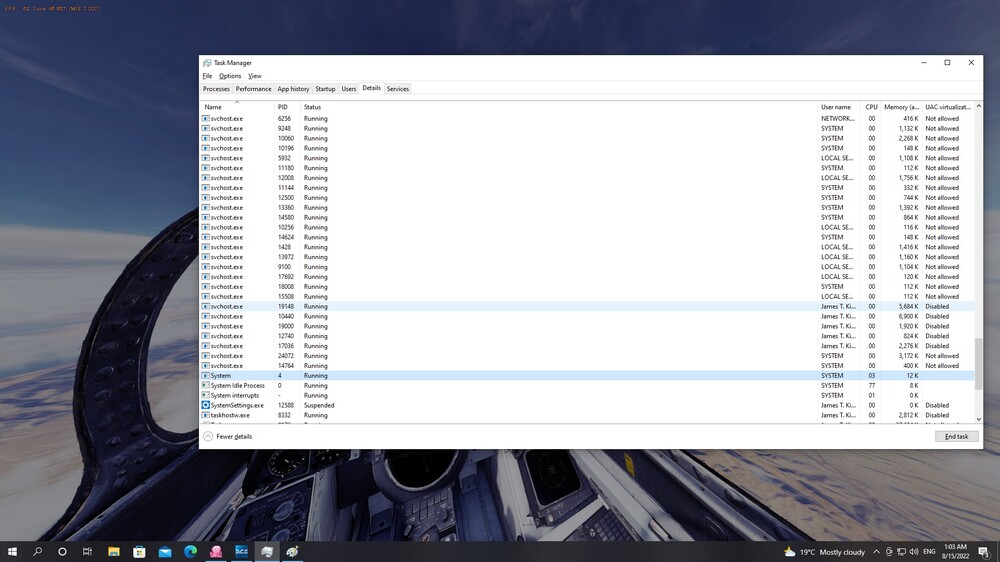This screenshot has width=1000, height=562.
Task: Click the SystemSettings.exe gear icon
Action: click(205, 405)
